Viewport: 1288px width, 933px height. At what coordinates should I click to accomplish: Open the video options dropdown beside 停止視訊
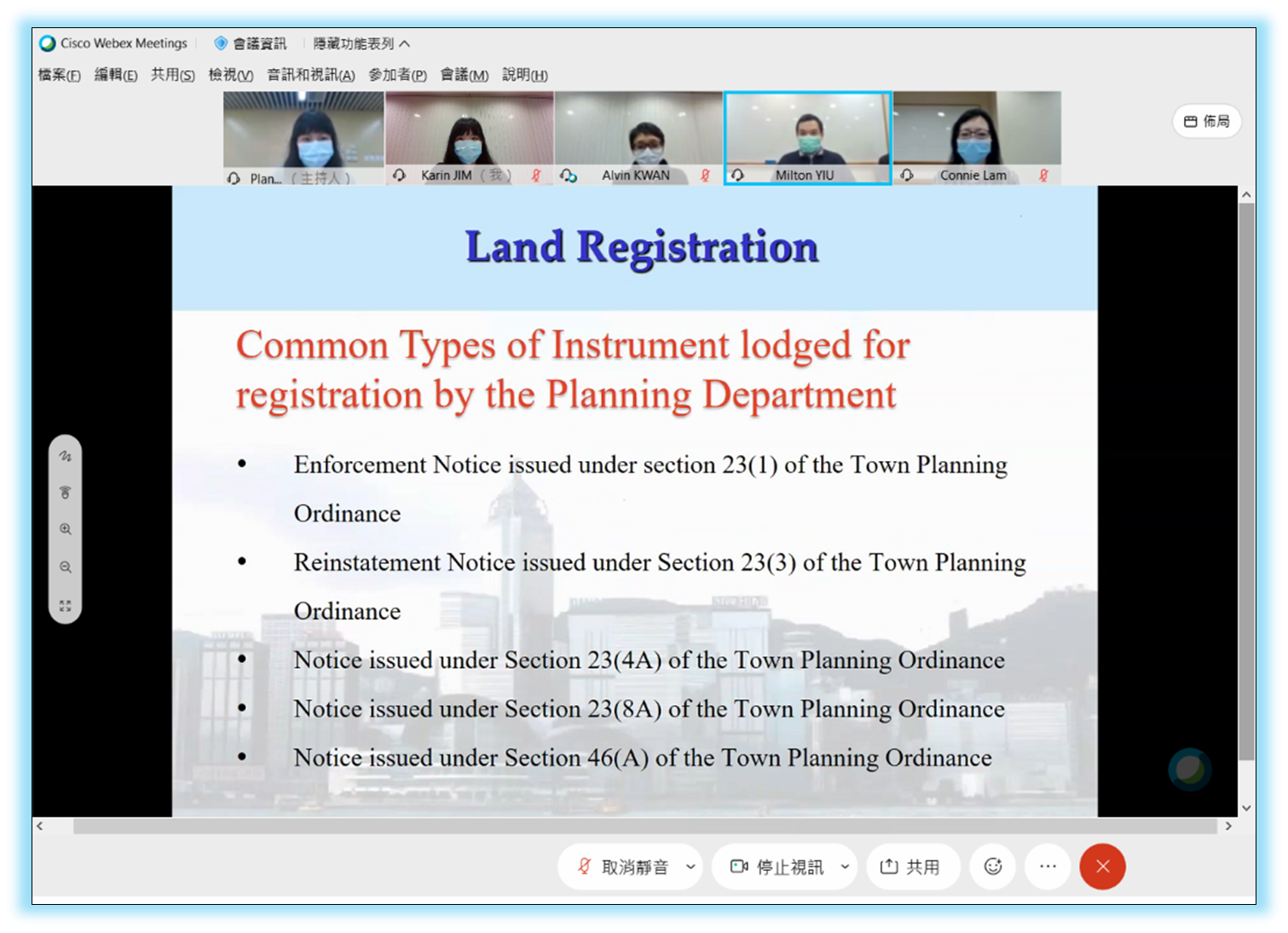click(845, 867)
